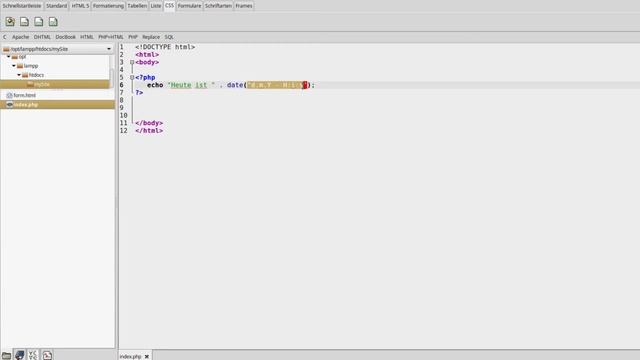640x360 pixels.
Task: Close the index.php document tab
Action: (147, 356)
